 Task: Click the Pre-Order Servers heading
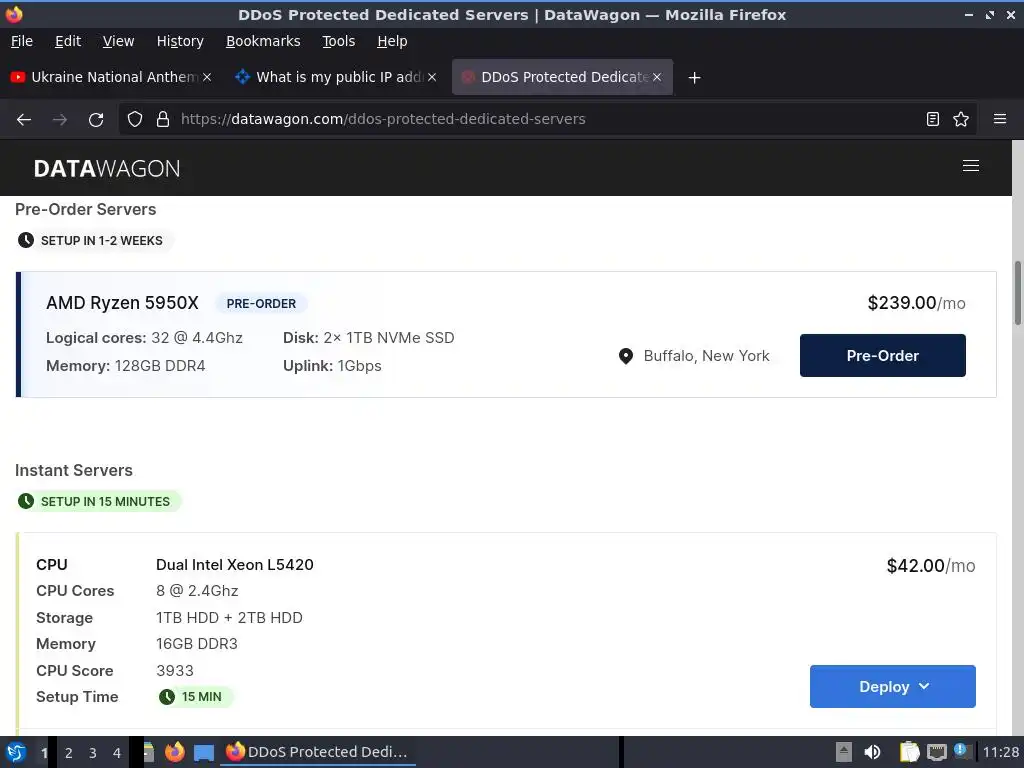(x=86, y=210)
